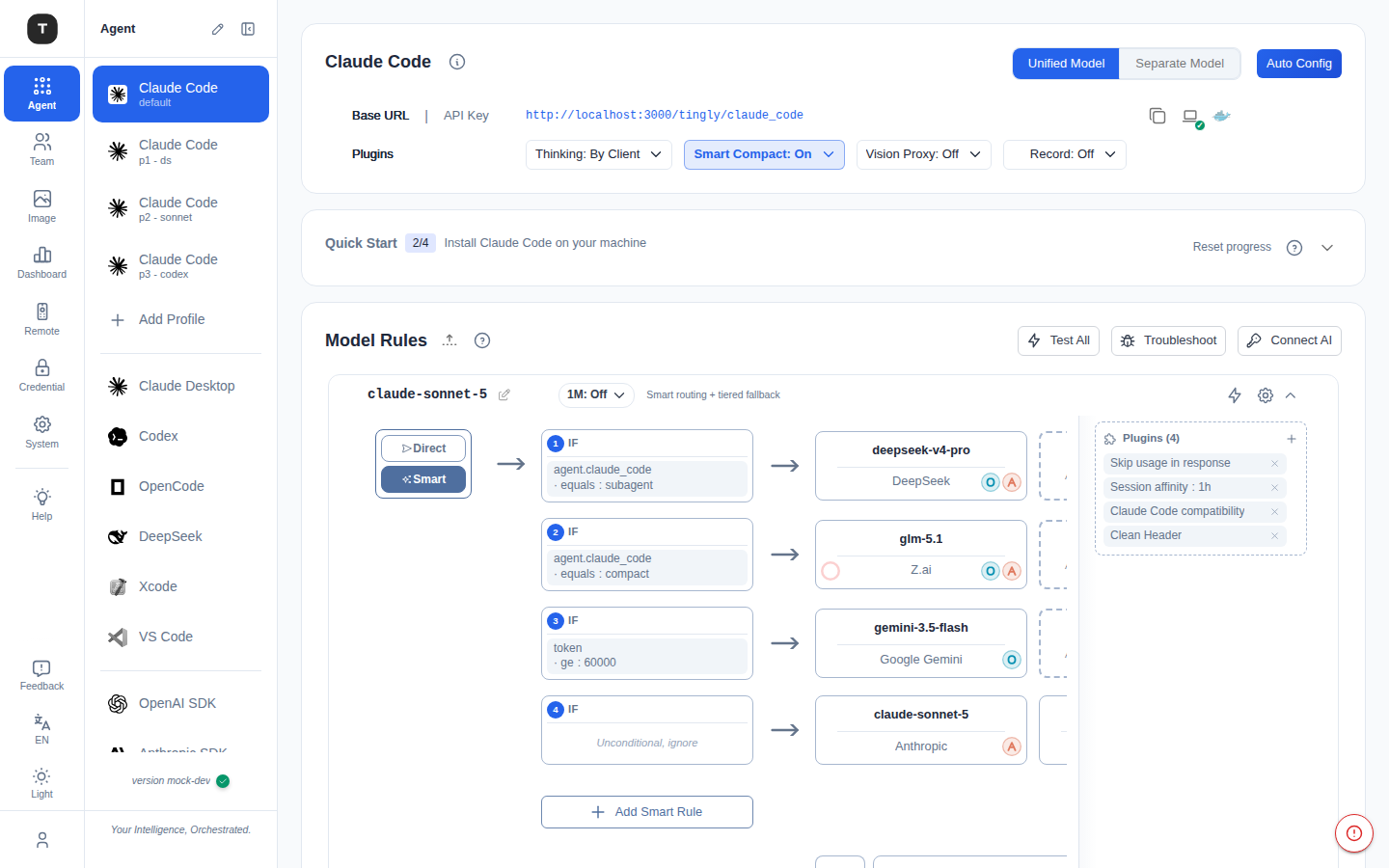Open System settings in sidebar
Screen dimensions: 1389x868
[x=41, y=432]
